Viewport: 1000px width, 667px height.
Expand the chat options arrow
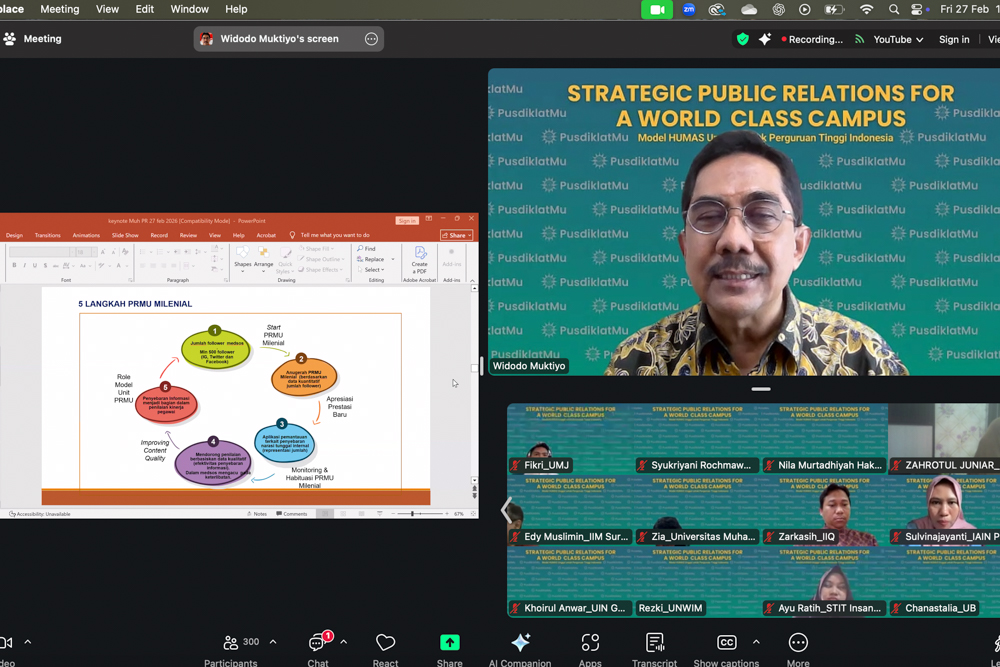coord(344,642)
